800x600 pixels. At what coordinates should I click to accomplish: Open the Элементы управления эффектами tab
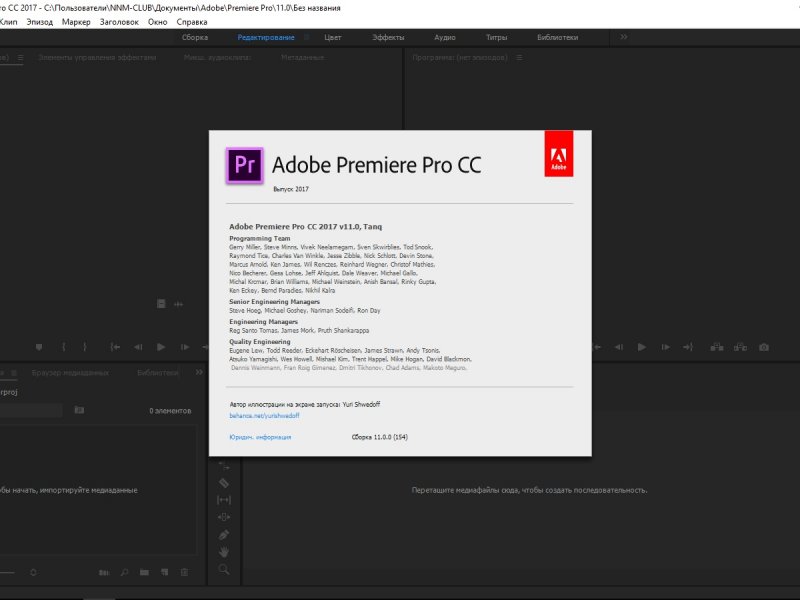[97, 58]
